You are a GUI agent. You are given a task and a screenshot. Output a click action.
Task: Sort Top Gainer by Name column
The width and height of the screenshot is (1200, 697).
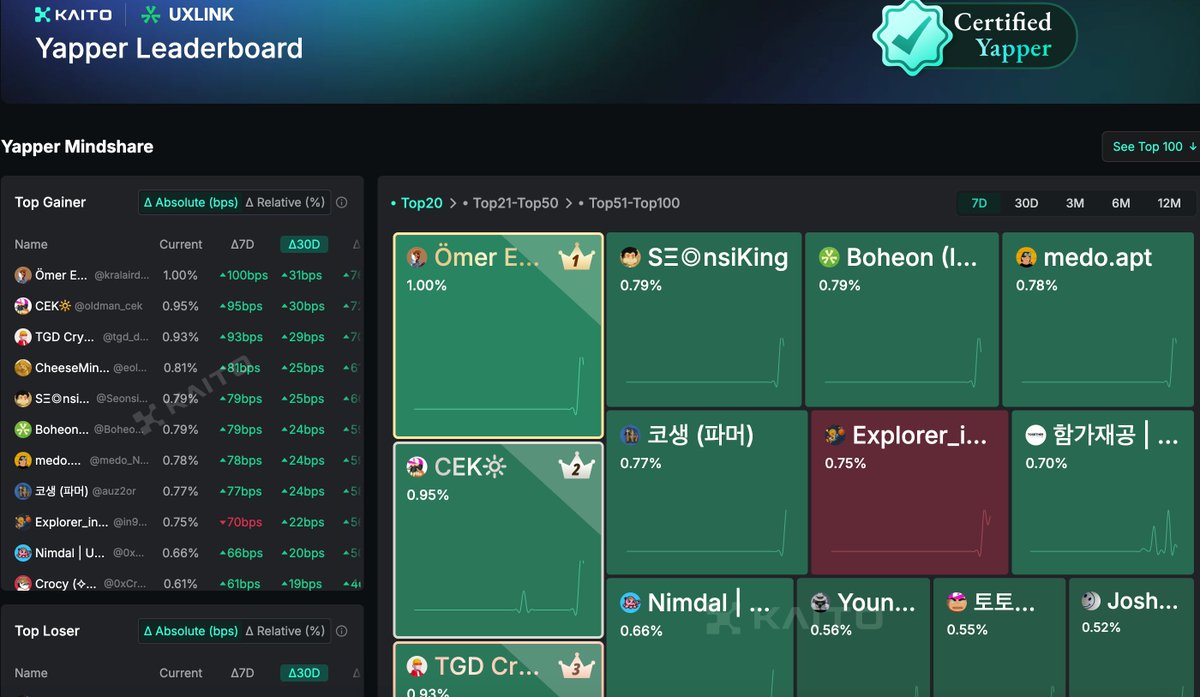pyautogui.click(x=31, y=244)
